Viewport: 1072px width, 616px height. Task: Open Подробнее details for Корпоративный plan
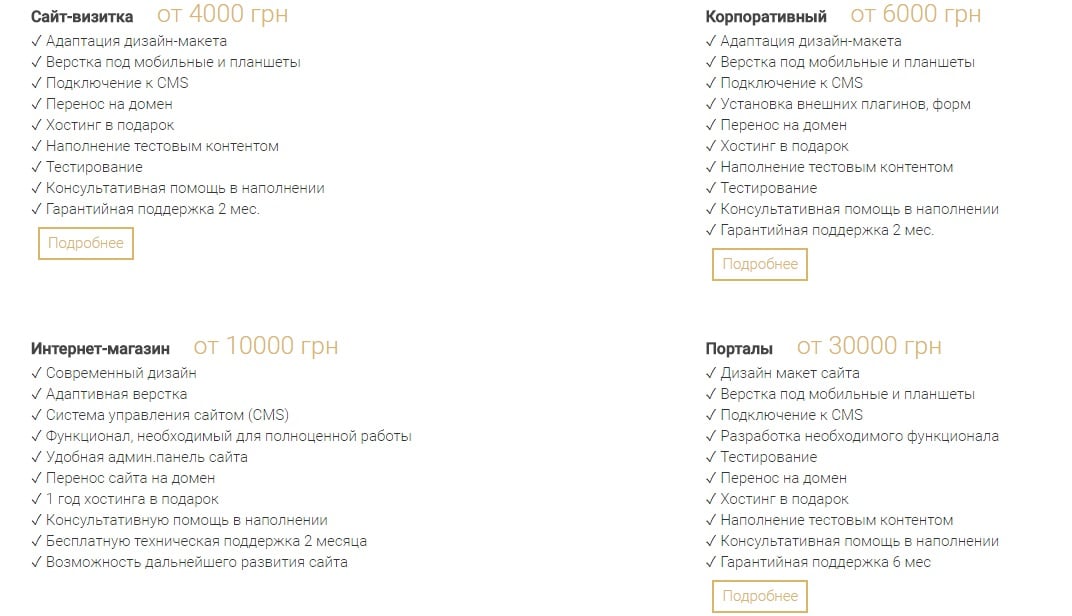(x=759, y=264)
